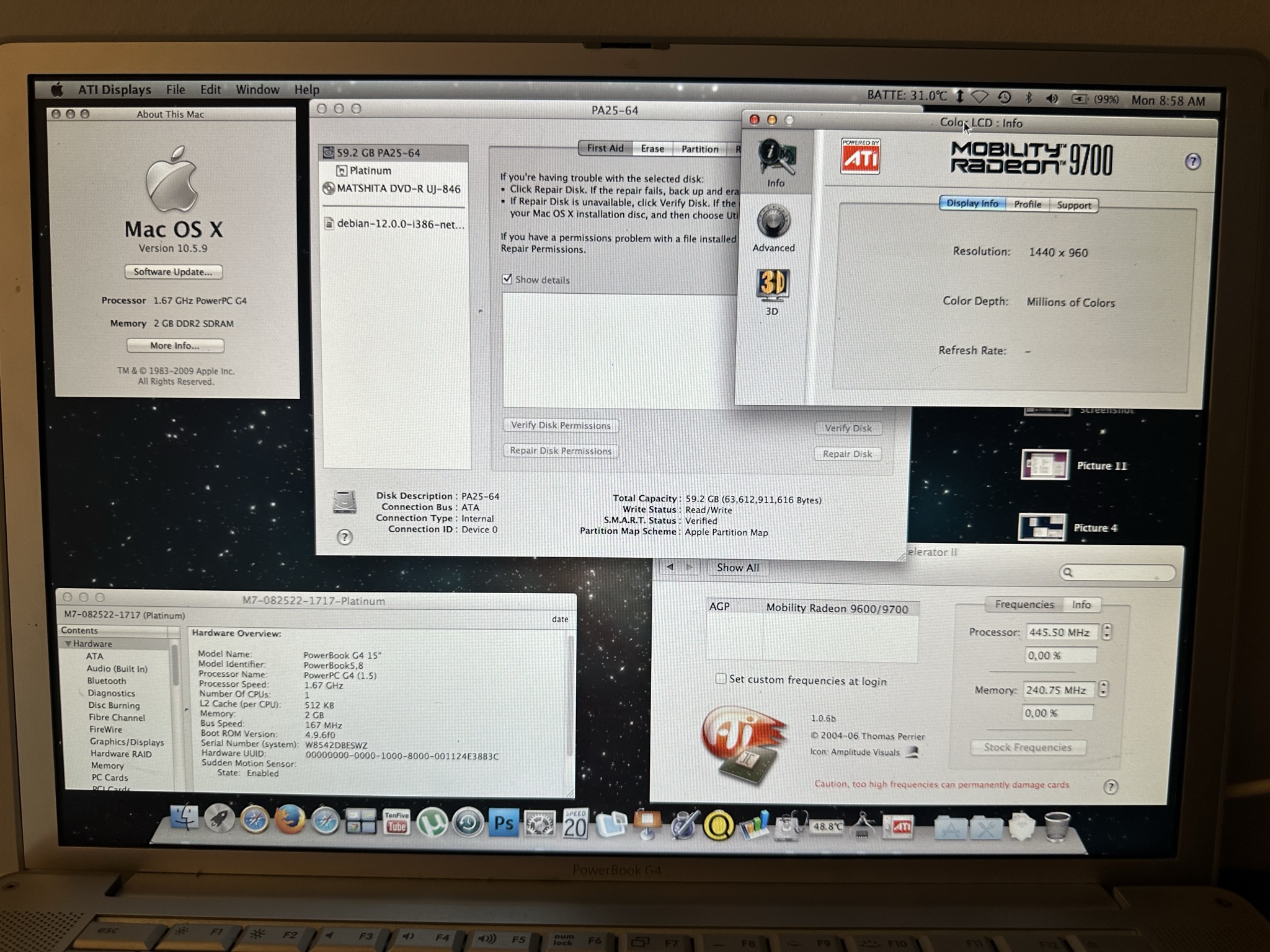Collapse the Hardware section in System Profiler
This screenshot has width=1270, height=952.
(68, 643)
